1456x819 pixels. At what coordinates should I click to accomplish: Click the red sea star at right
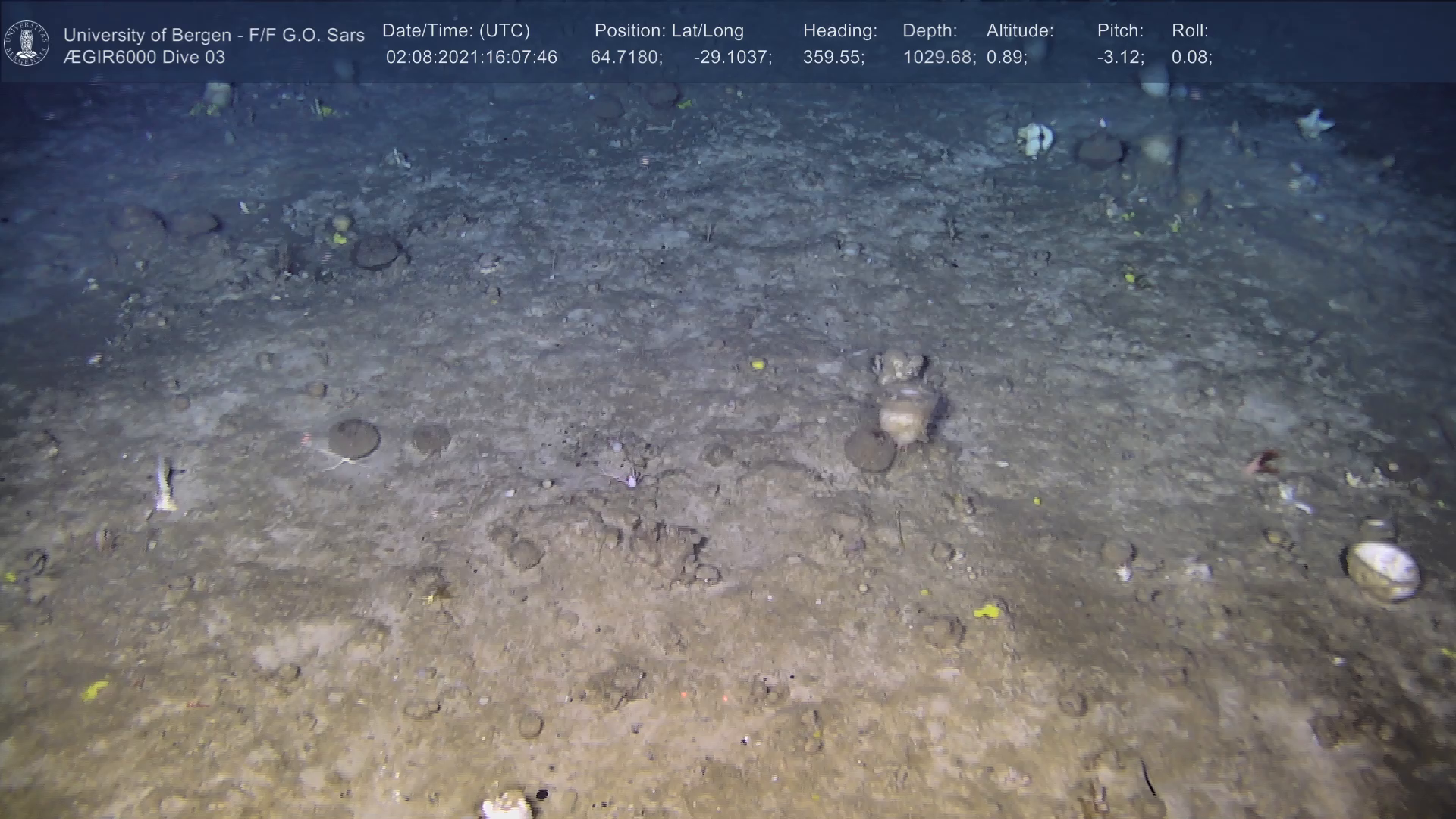pos(1263,461)
